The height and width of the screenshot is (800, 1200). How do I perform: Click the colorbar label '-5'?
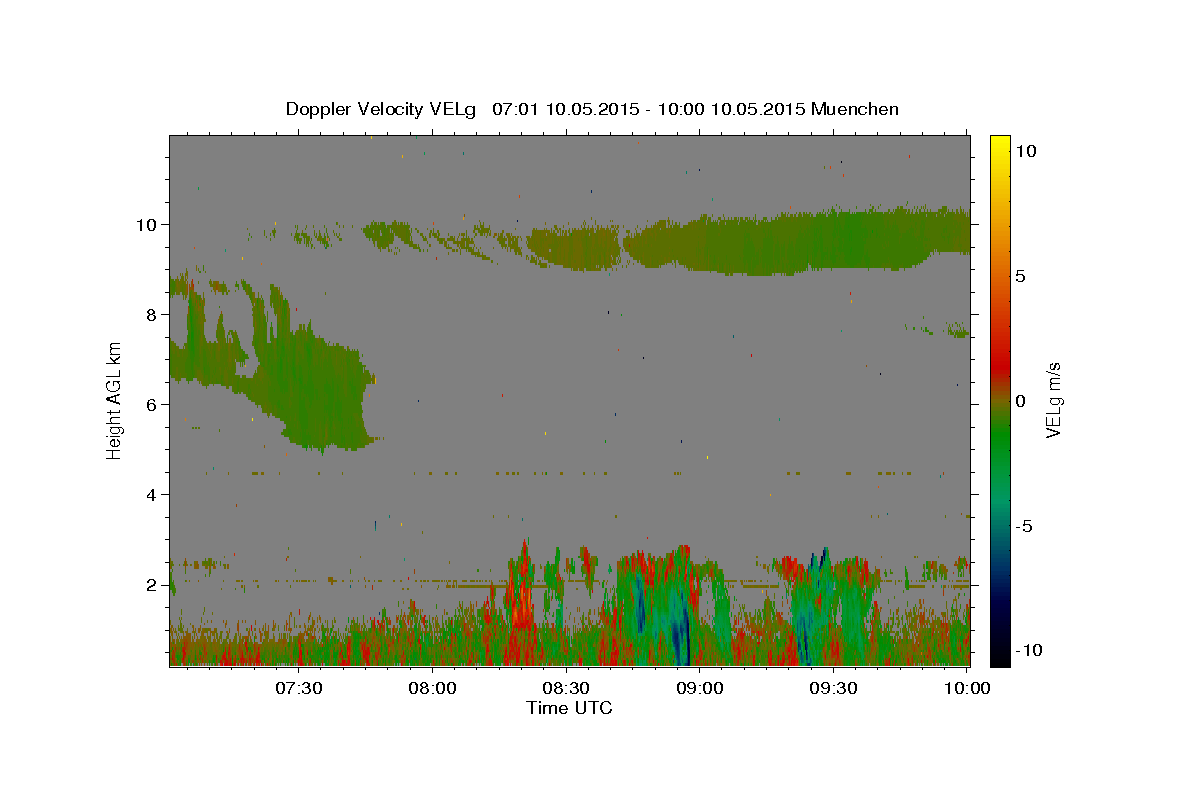(1024, 526)
